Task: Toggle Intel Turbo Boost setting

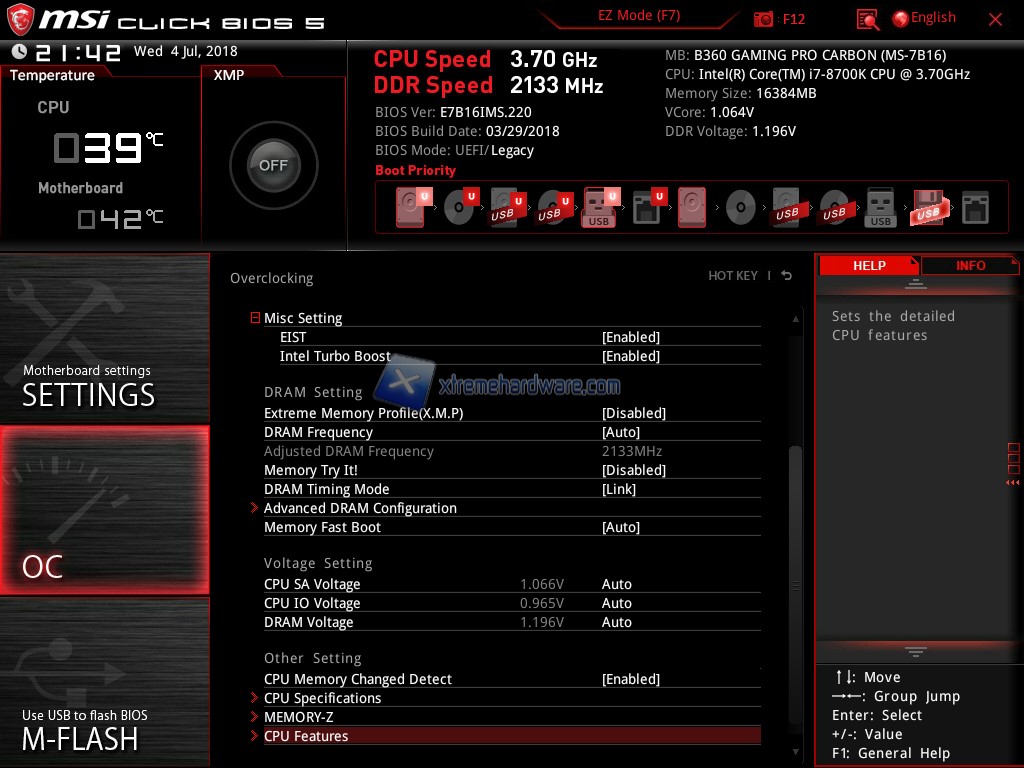Action: (x=630, y=356)
